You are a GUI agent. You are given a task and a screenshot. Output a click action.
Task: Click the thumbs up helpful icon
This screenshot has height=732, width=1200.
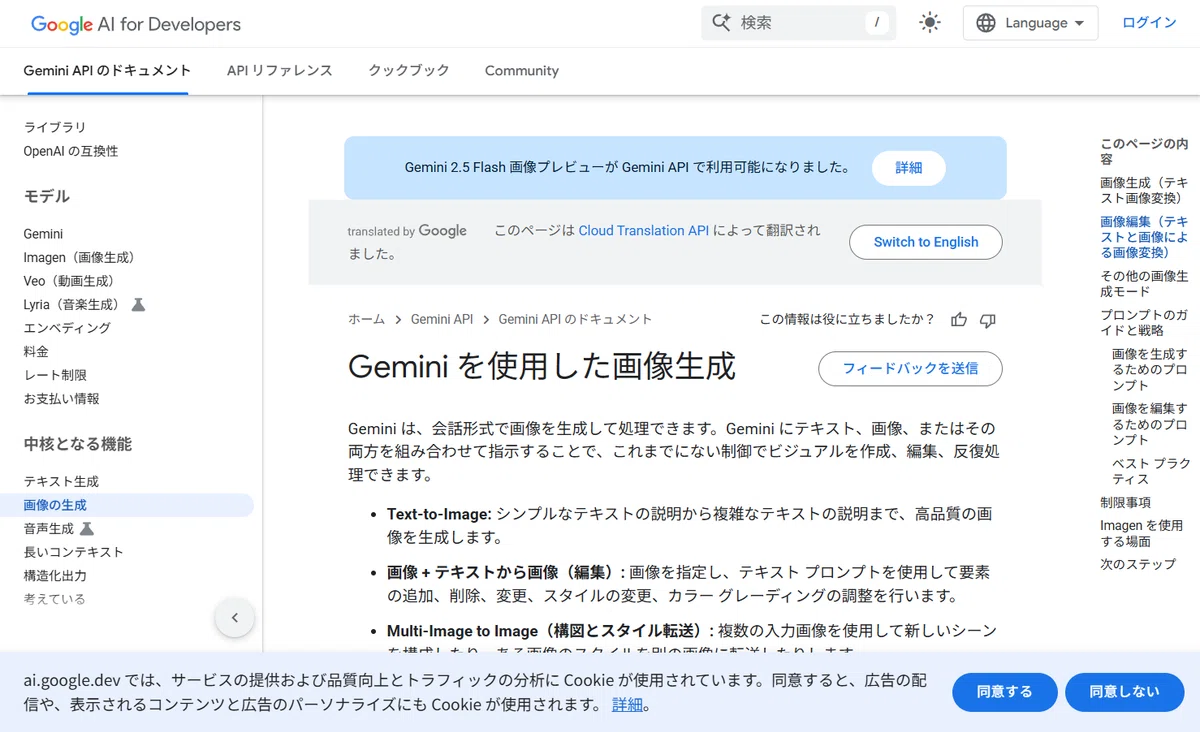[959, 320]
